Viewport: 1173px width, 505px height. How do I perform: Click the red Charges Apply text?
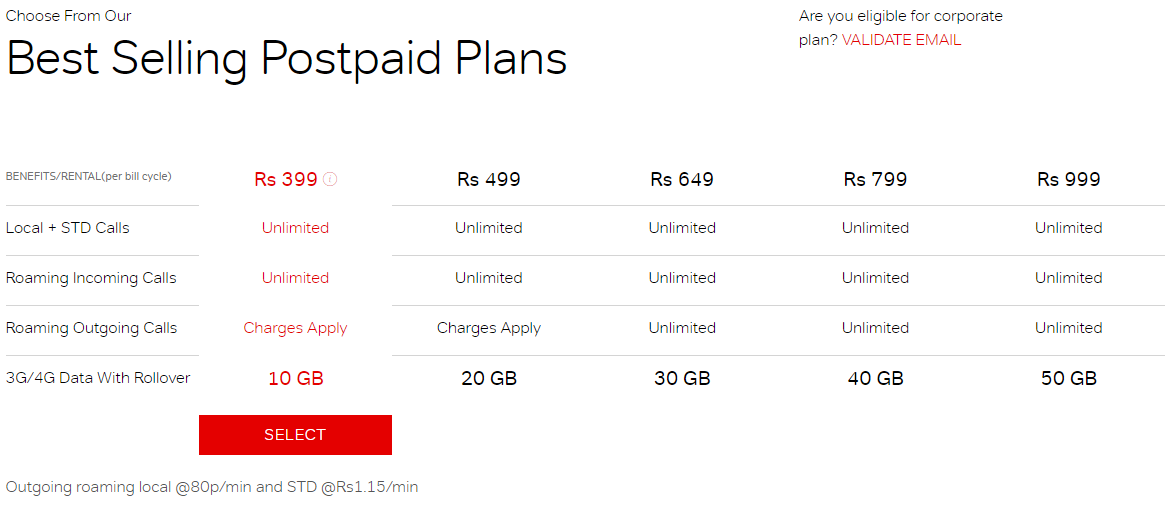295,328
